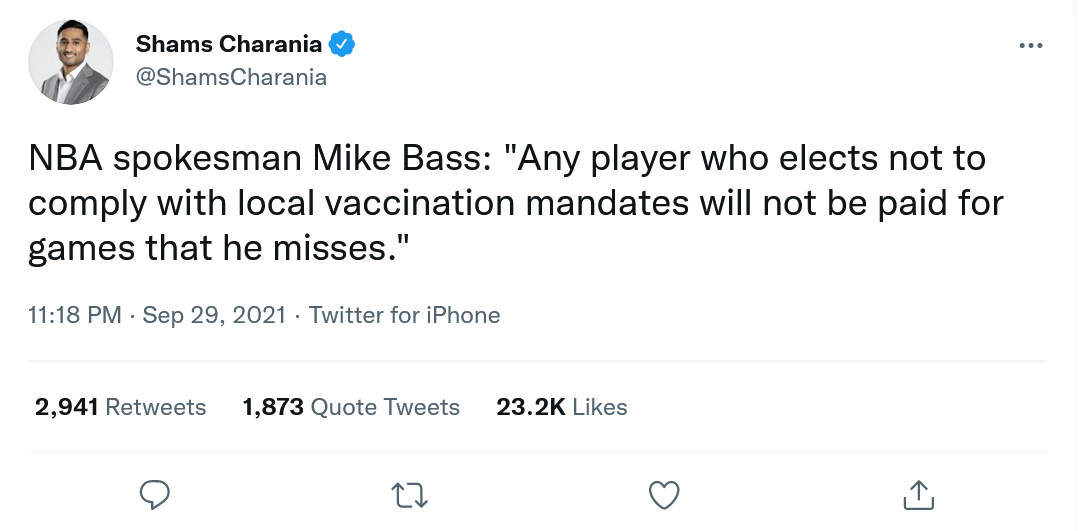1087x531 pixels.
Task: View the 2,941 Retweets list
Action: point(120,407)
